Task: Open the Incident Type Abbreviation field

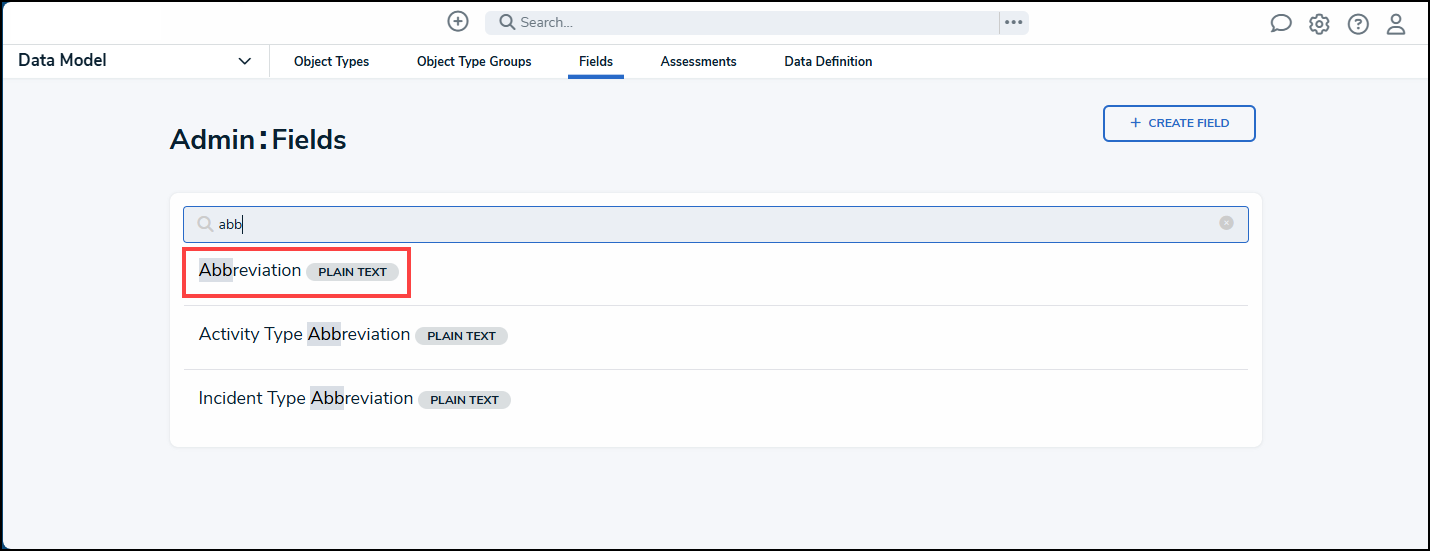Action: (306, 399)
